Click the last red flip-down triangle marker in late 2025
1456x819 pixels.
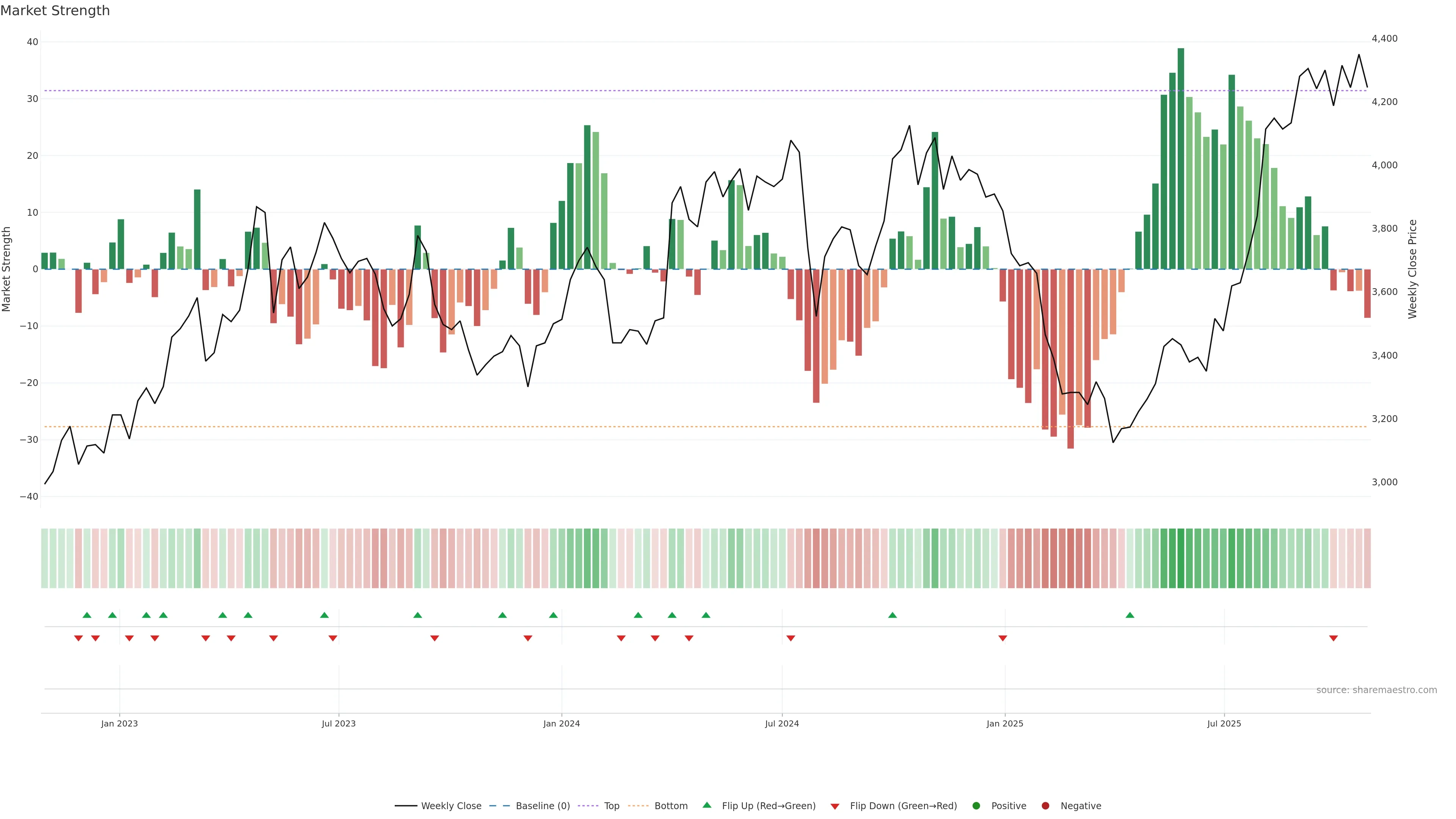point(1334,638)
